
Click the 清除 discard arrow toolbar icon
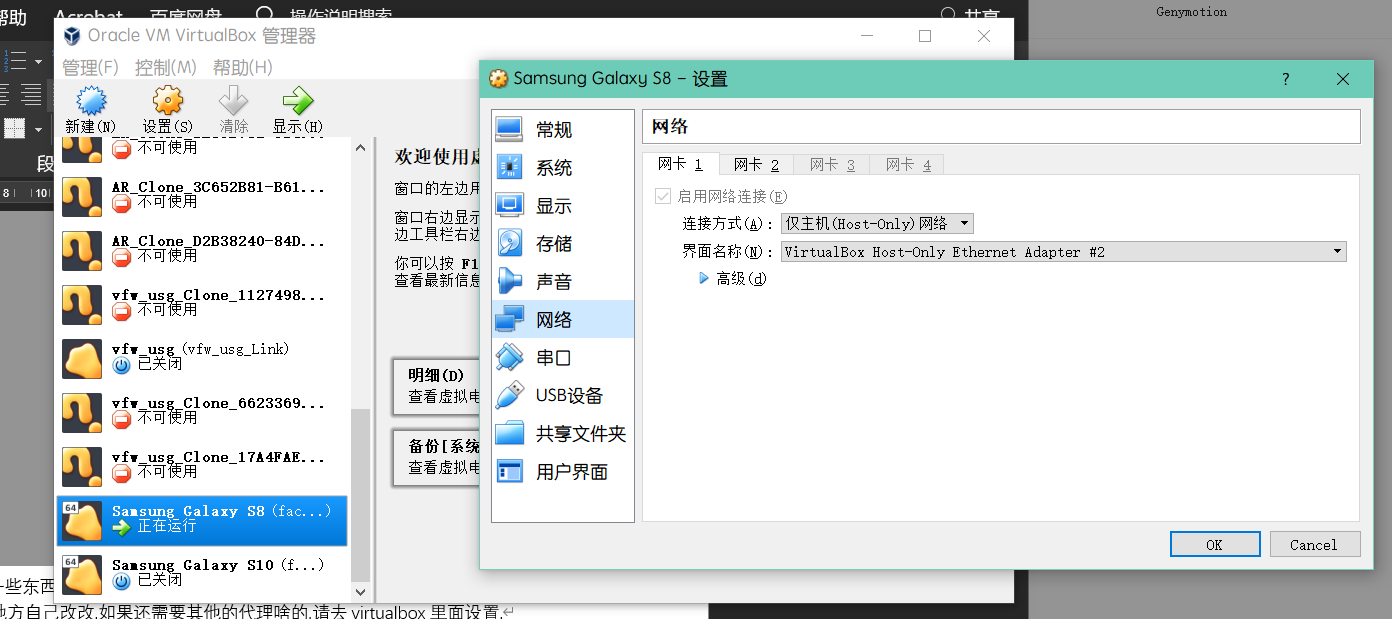[233, 101]
